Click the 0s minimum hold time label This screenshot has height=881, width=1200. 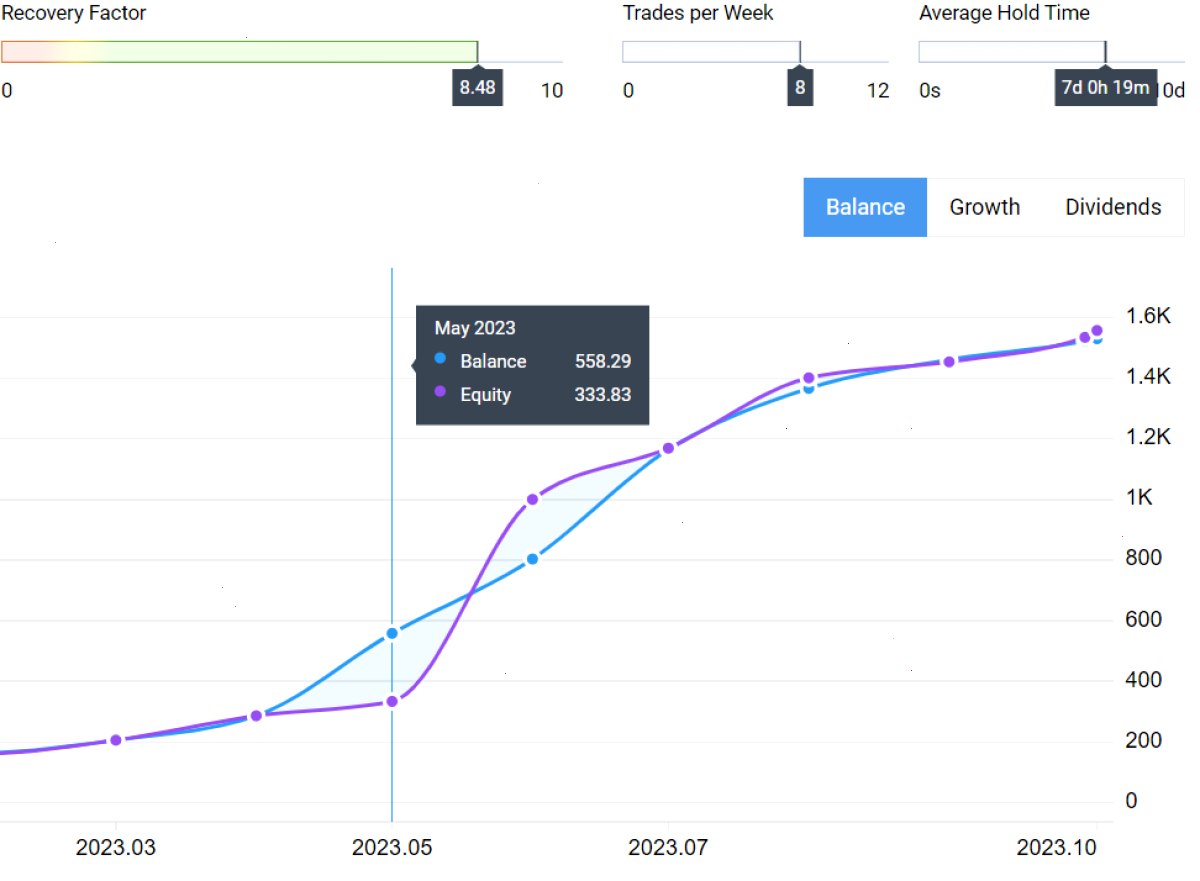point(930,91)
